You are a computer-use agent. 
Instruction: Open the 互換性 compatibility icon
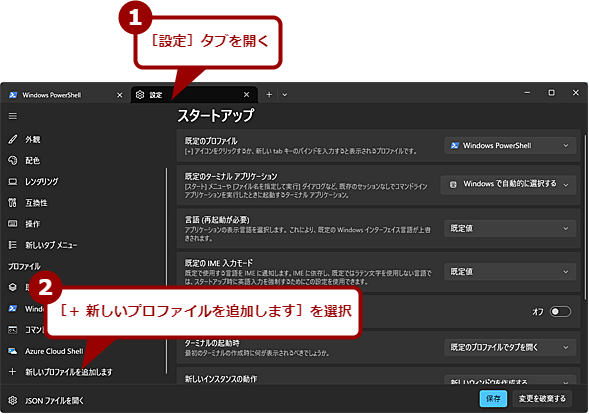point(13,203)
